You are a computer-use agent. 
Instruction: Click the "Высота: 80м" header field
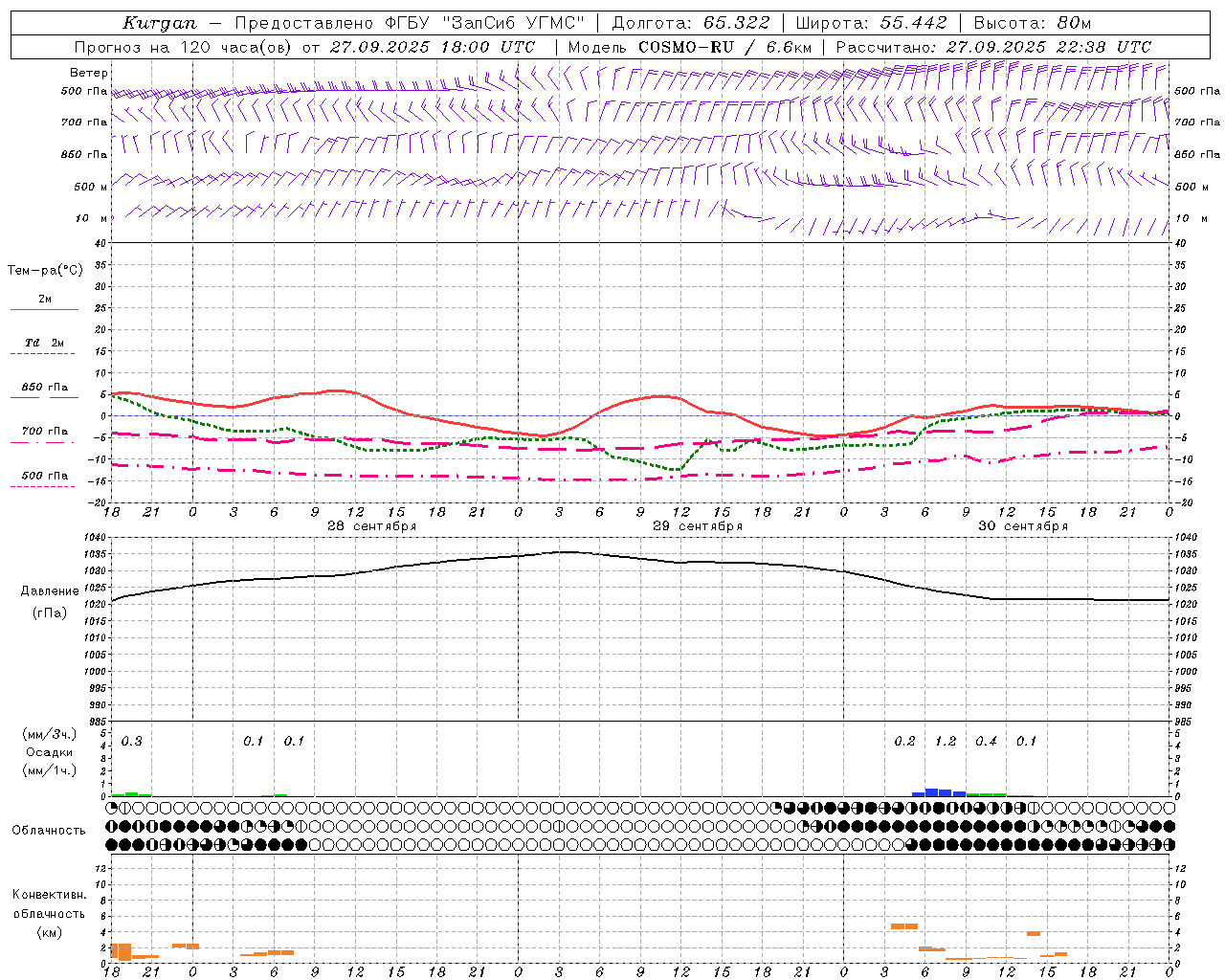[x=1032, y=23]
